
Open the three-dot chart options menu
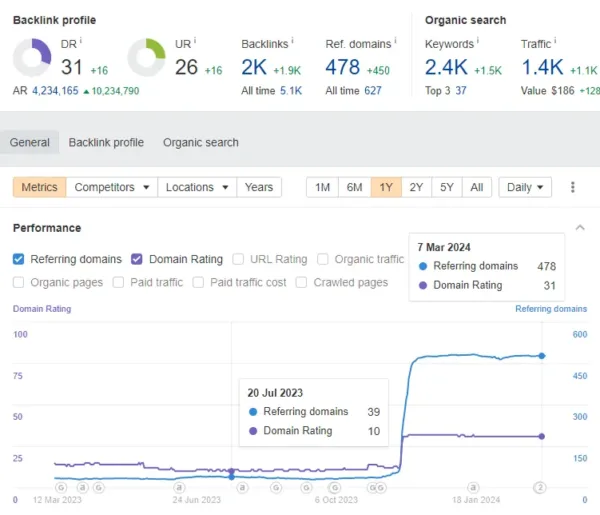point(573,187)
